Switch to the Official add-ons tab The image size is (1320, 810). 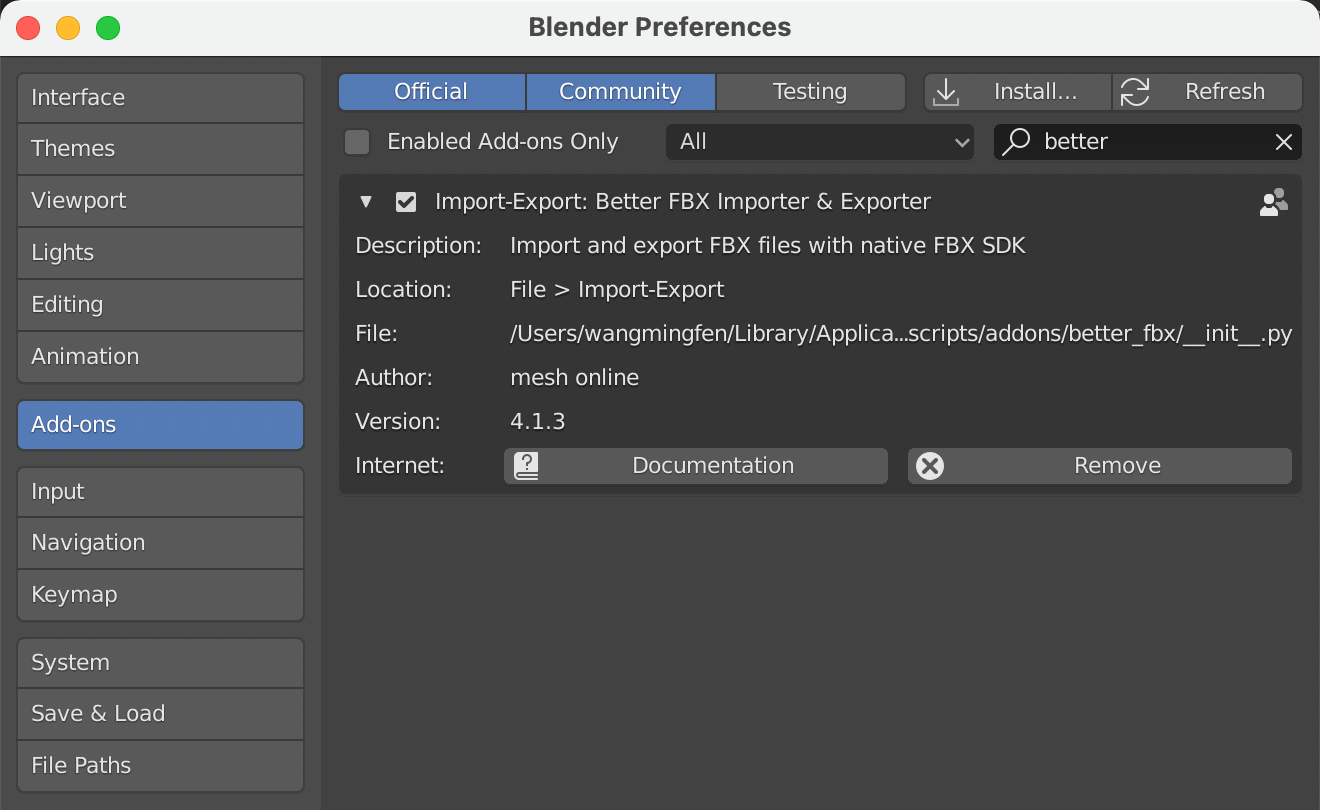click(x=431, y=91)
